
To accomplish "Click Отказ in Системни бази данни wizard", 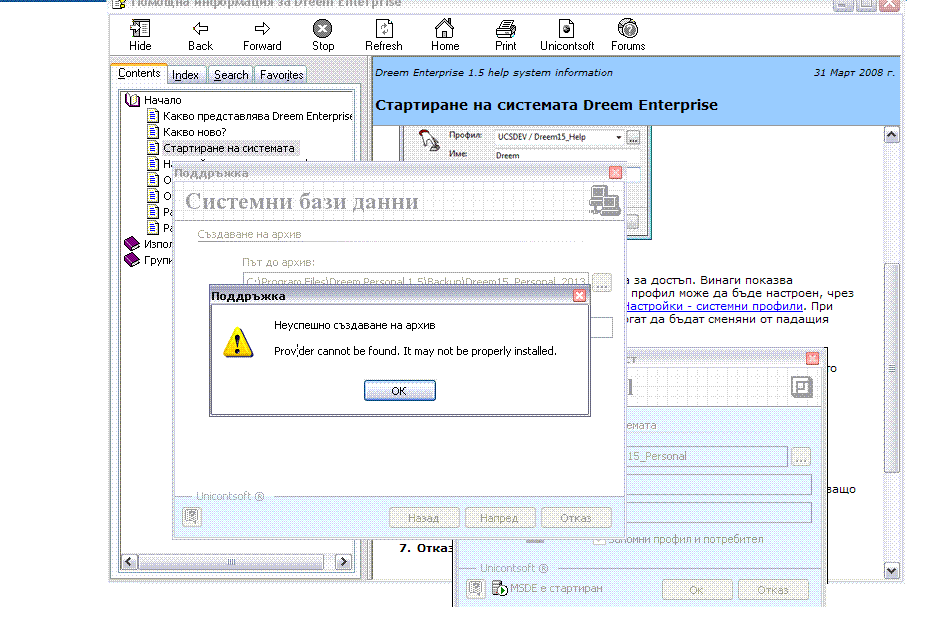I will click(x=576, y=518).
